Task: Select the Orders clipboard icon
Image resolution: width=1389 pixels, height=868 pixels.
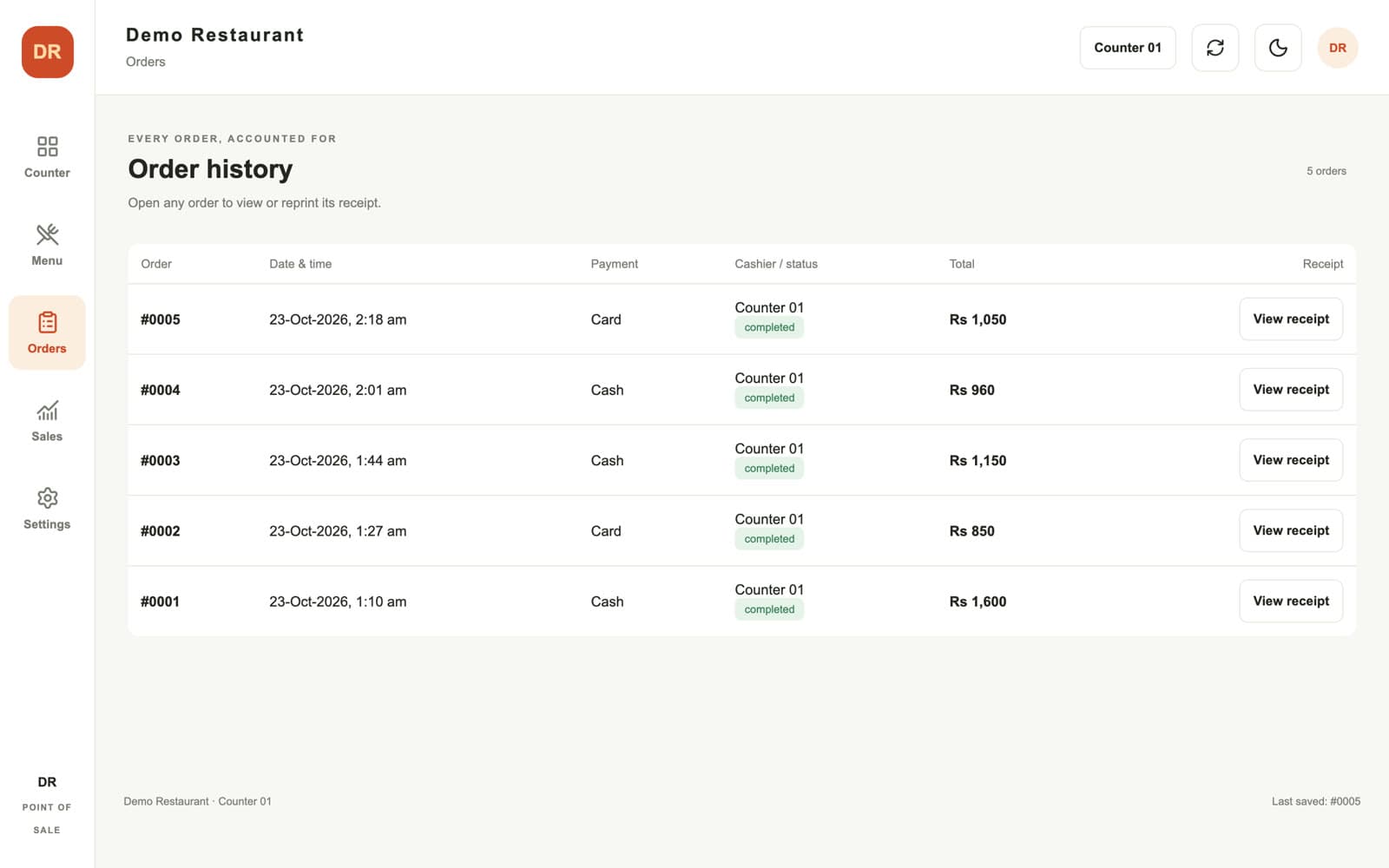Action: 47,322
